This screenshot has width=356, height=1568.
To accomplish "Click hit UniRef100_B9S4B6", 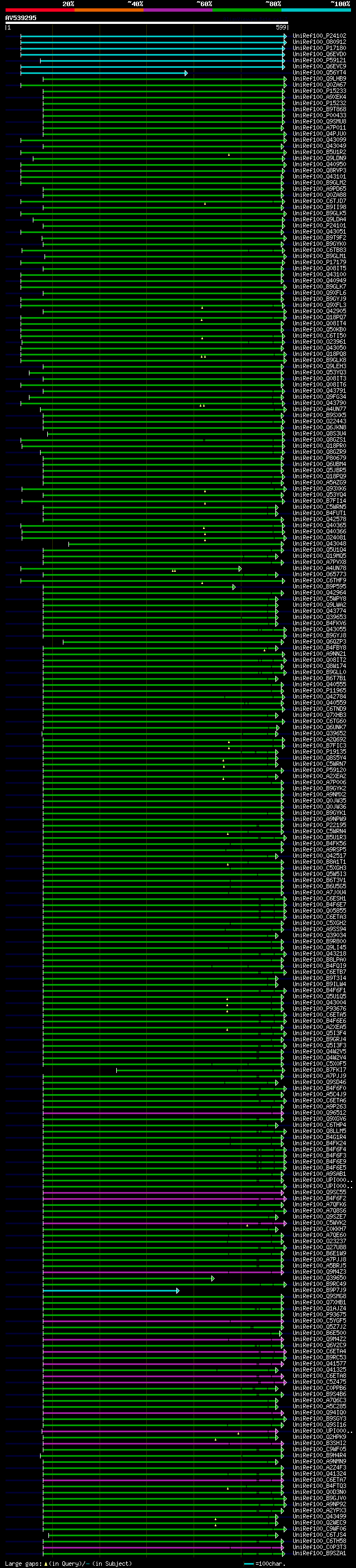I will click(x=319, y=1394).
